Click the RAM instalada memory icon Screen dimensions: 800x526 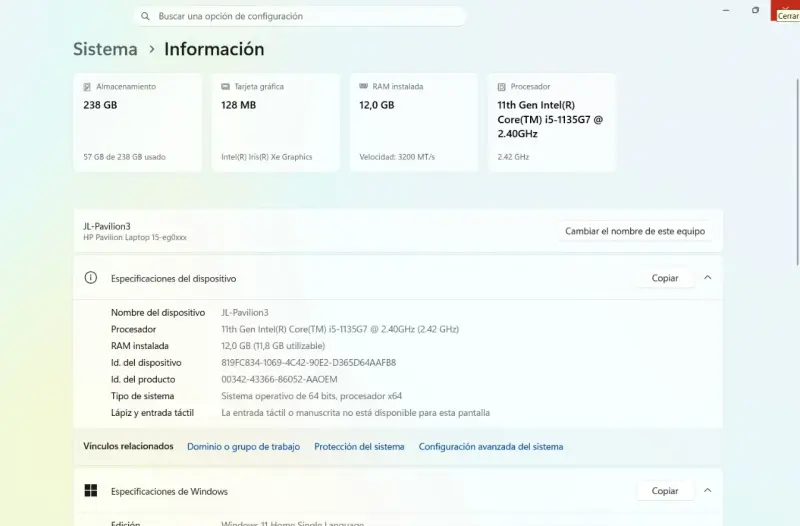pyautogui.click(x=363, y=86)
